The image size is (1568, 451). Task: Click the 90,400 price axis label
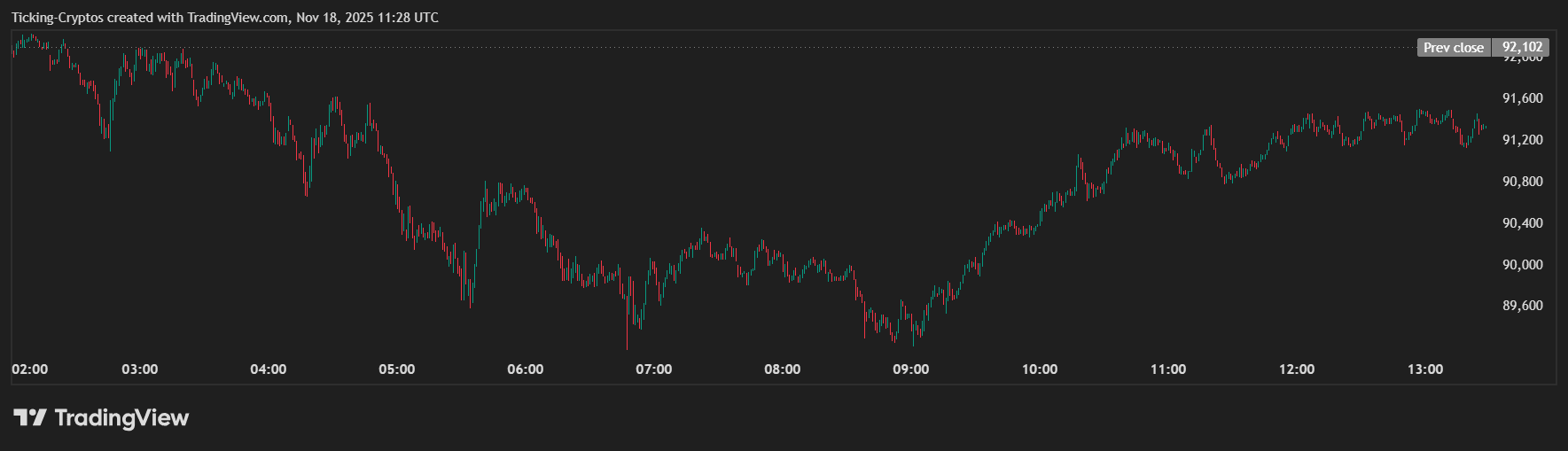(1522, 223)
